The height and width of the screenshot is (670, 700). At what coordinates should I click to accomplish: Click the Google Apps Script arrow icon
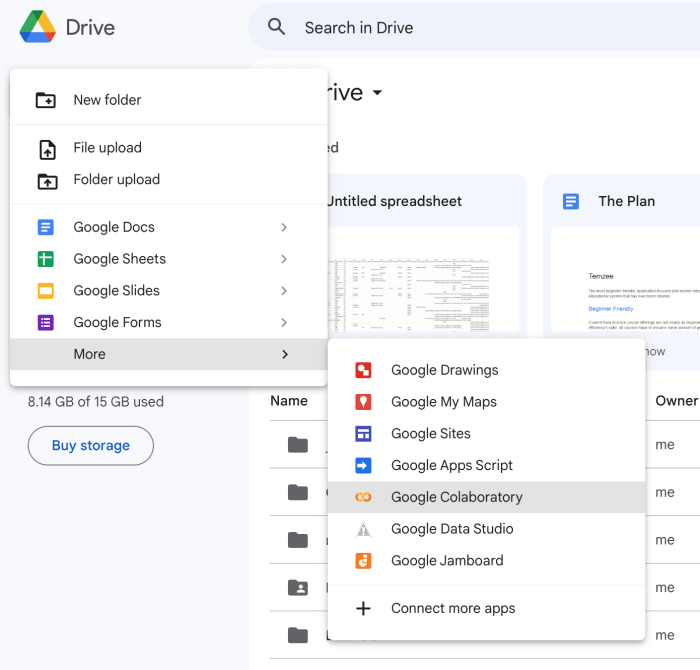363,465
